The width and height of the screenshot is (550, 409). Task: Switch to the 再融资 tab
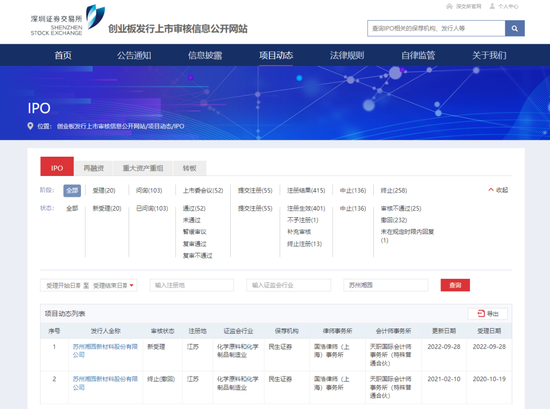pyautogui.click(x=94, y=168)
